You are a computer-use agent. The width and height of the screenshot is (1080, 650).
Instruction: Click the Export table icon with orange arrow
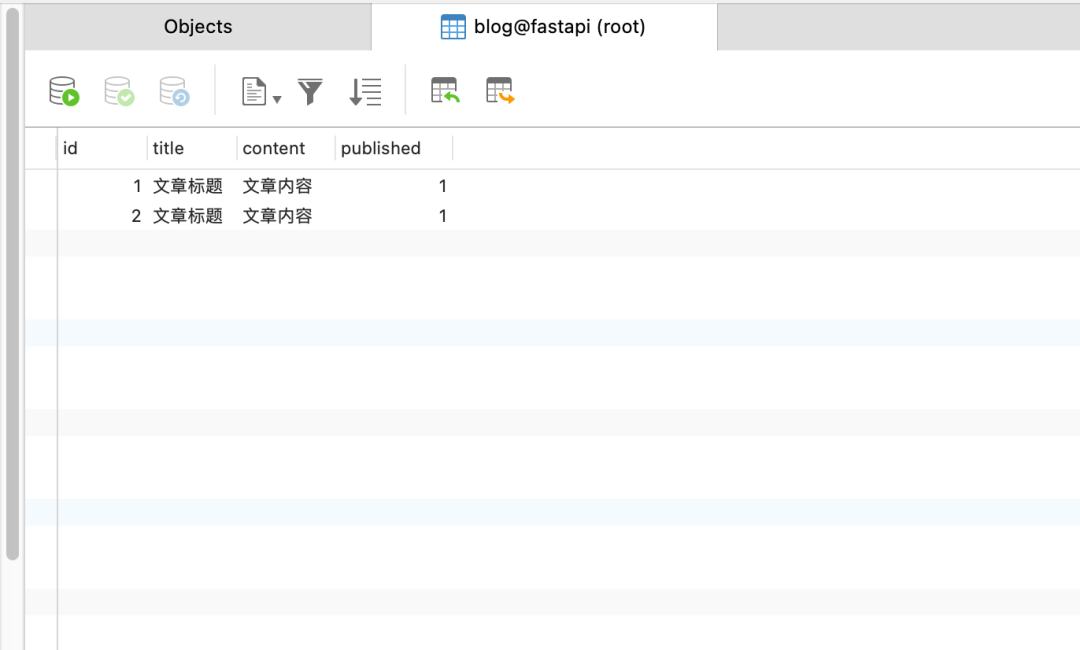[500, 90]
